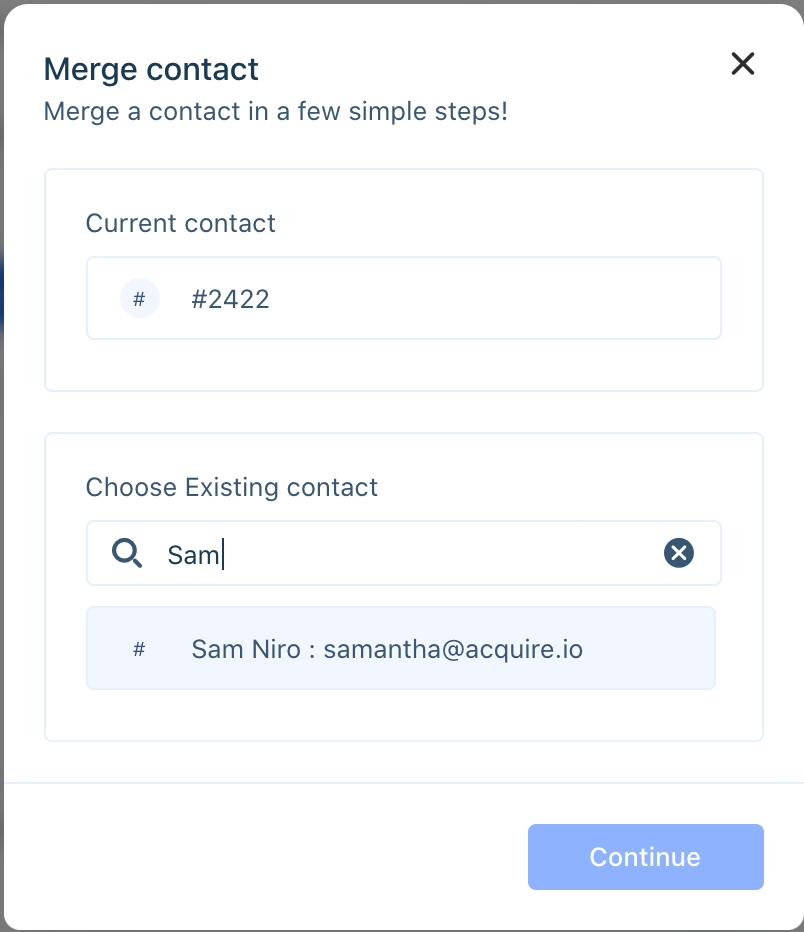Click the samantha@acquire.io email text
This screenshot has width=804, height=932.
[x=453, y=649]
